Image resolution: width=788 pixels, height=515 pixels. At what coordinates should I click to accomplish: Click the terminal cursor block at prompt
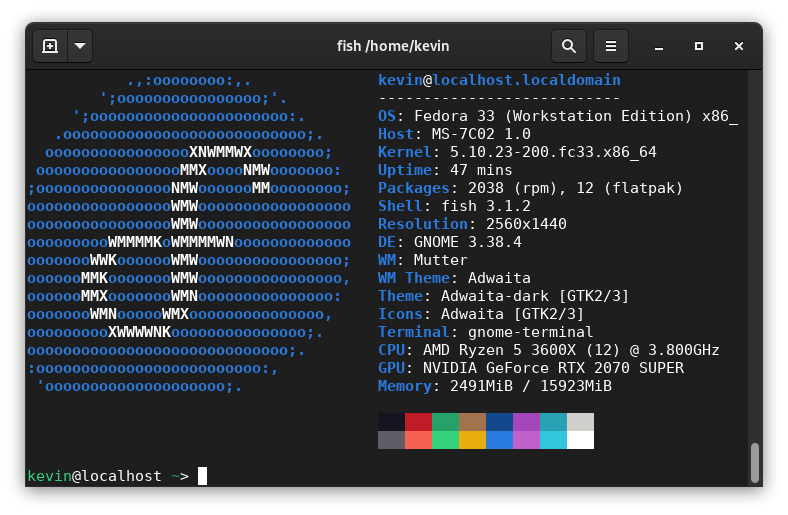(202, 476)
